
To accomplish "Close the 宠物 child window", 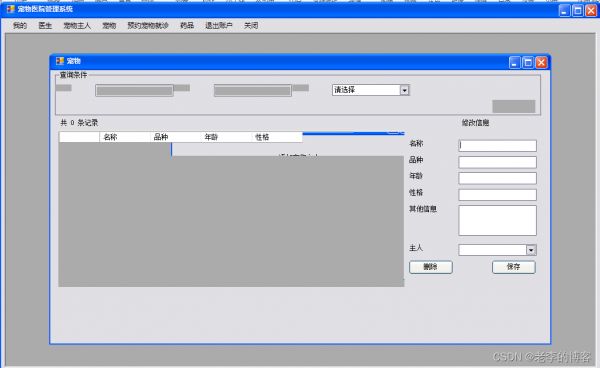I will (x=541, y=62).
